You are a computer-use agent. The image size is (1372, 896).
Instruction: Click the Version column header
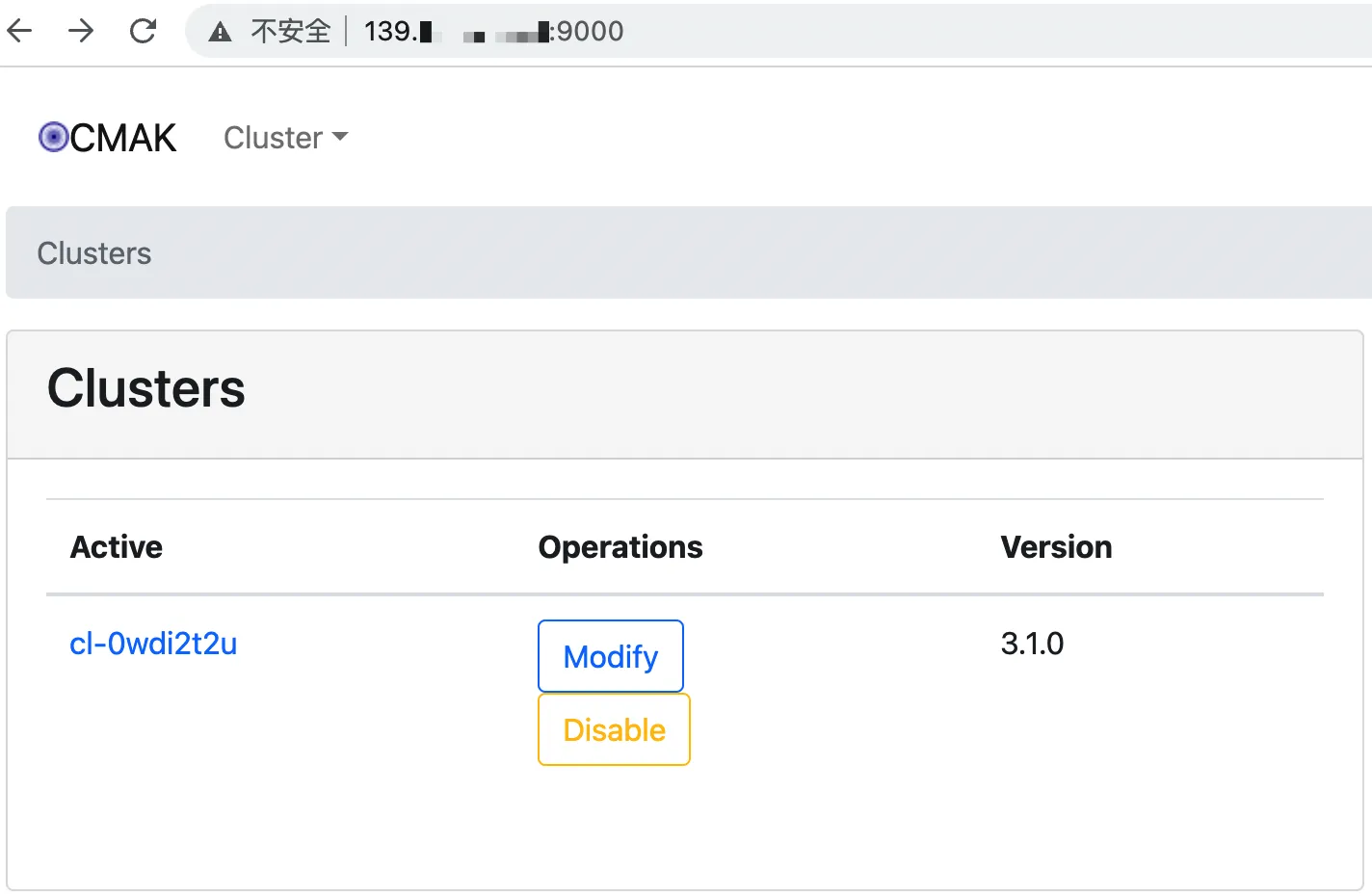(x=1056, y=547)
